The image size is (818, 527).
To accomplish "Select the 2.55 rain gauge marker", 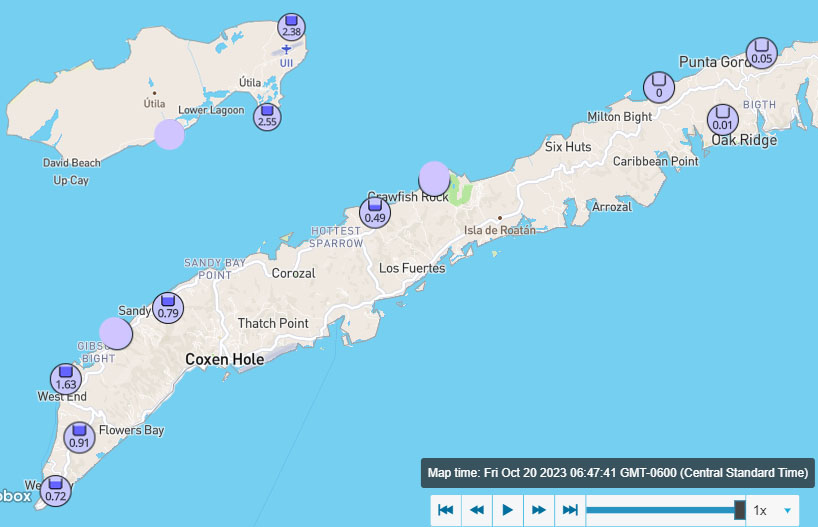I will tap(267, 116).
